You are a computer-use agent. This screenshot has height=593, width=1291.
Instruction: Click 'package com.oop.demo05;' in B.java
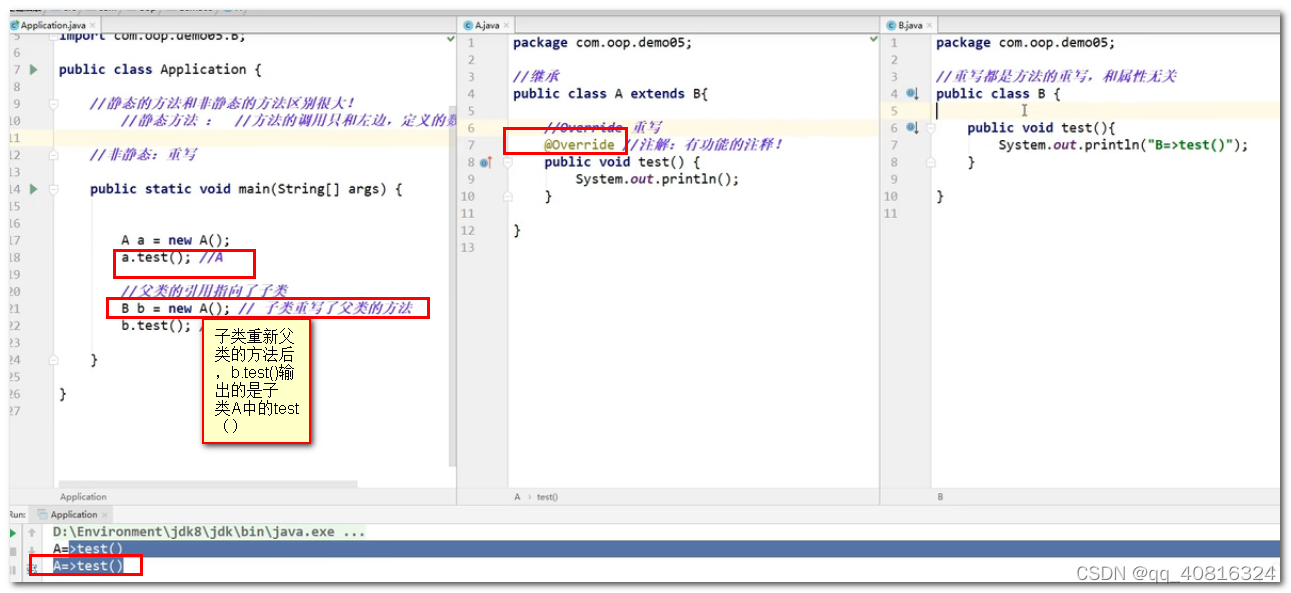1025,43
